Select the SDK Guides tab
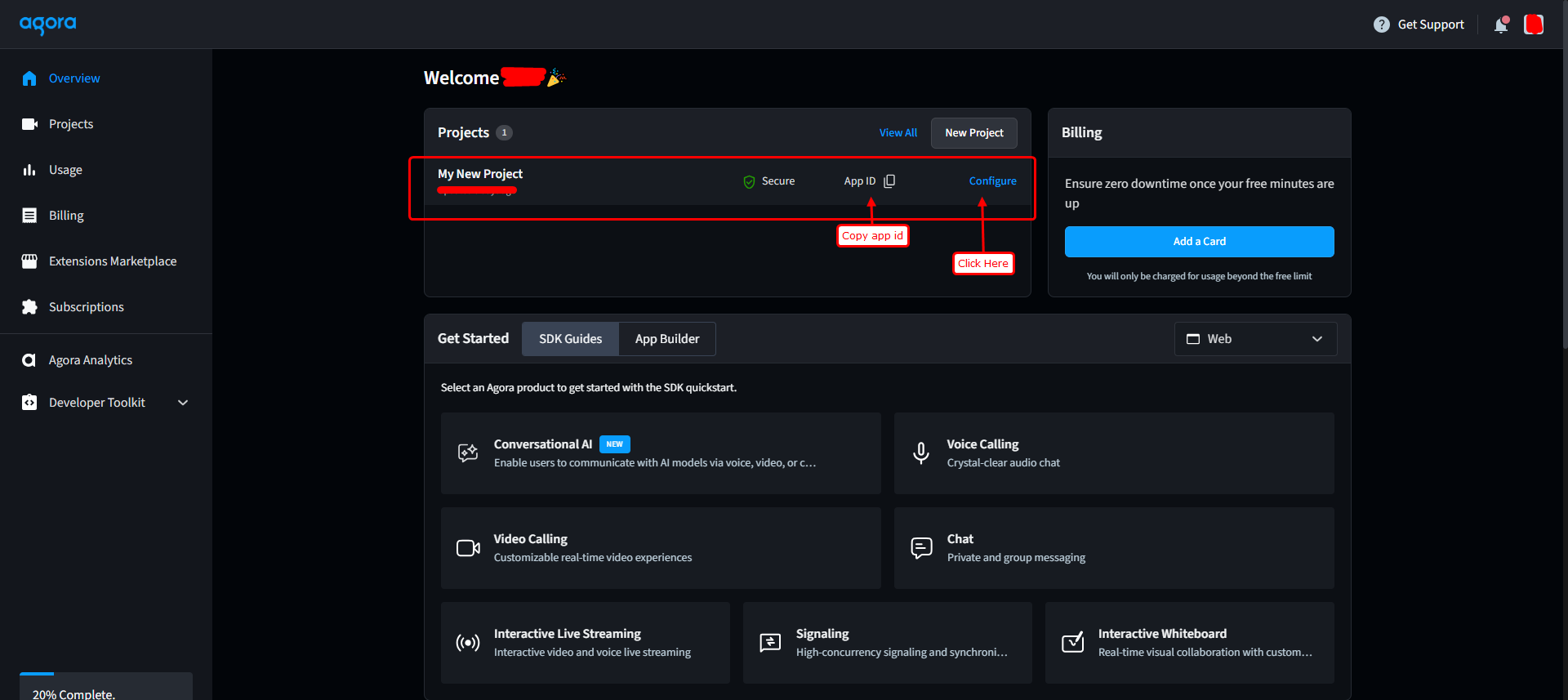Viewport: 1568px width, 700px height. coord(570,339)
